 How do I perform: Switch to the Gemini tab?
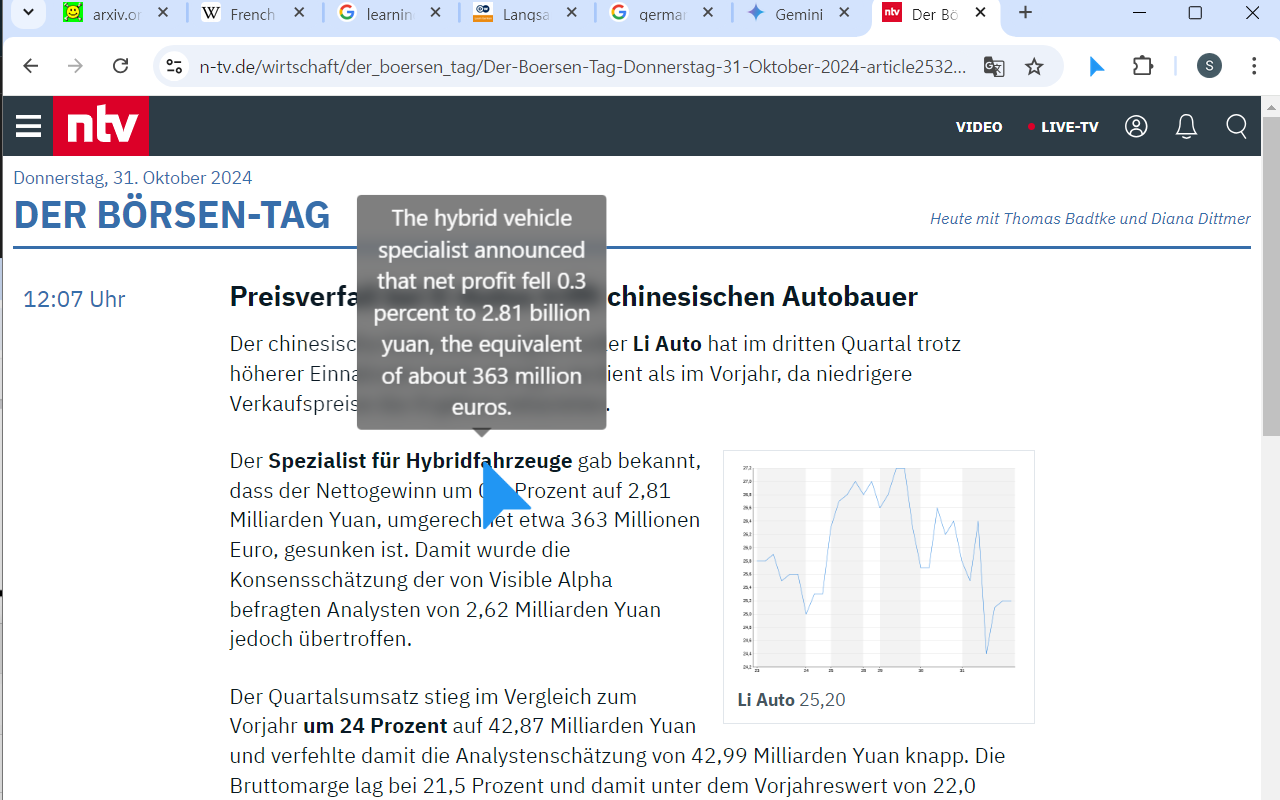[797, 14]
